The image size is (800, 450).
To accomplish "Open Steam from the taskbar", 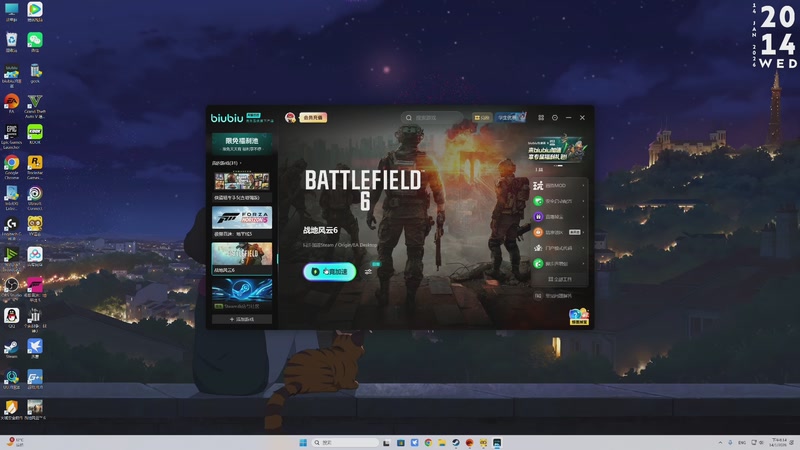I will click(456, 442).
